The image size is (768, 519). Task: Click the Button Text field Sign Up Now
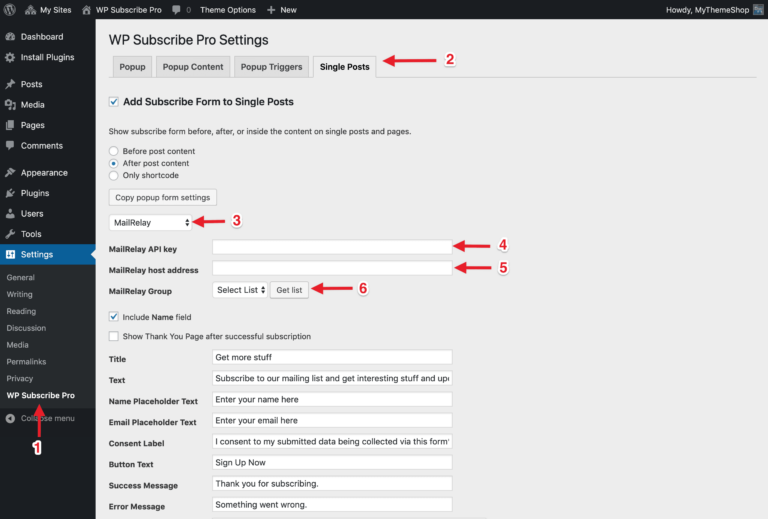click(332, 463)
